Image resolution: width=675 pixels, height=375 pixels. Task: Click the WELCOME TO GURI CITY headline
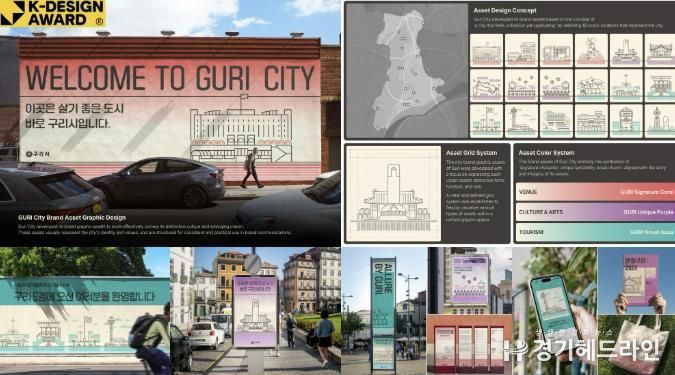click(x=170, y=78)
